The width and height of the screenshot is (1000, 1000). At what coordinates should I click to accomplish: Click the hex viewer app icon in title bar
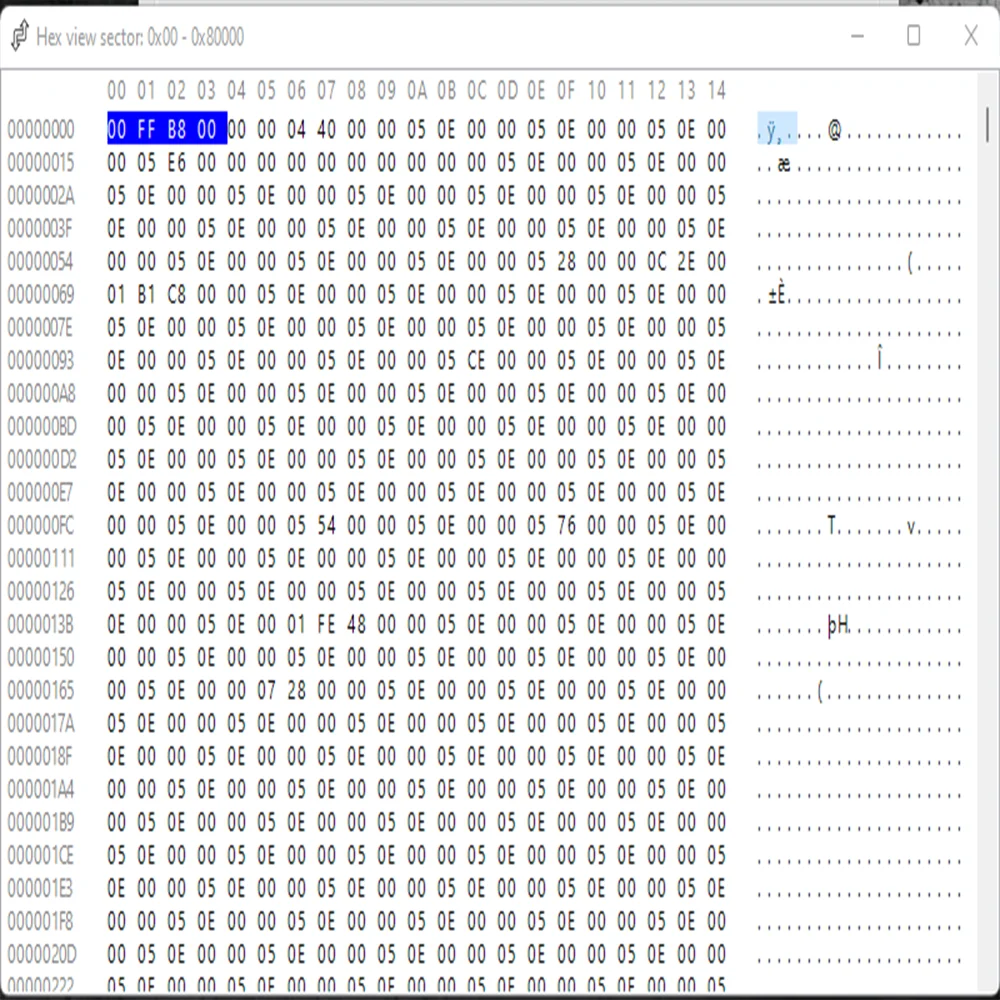pos(19,37)
